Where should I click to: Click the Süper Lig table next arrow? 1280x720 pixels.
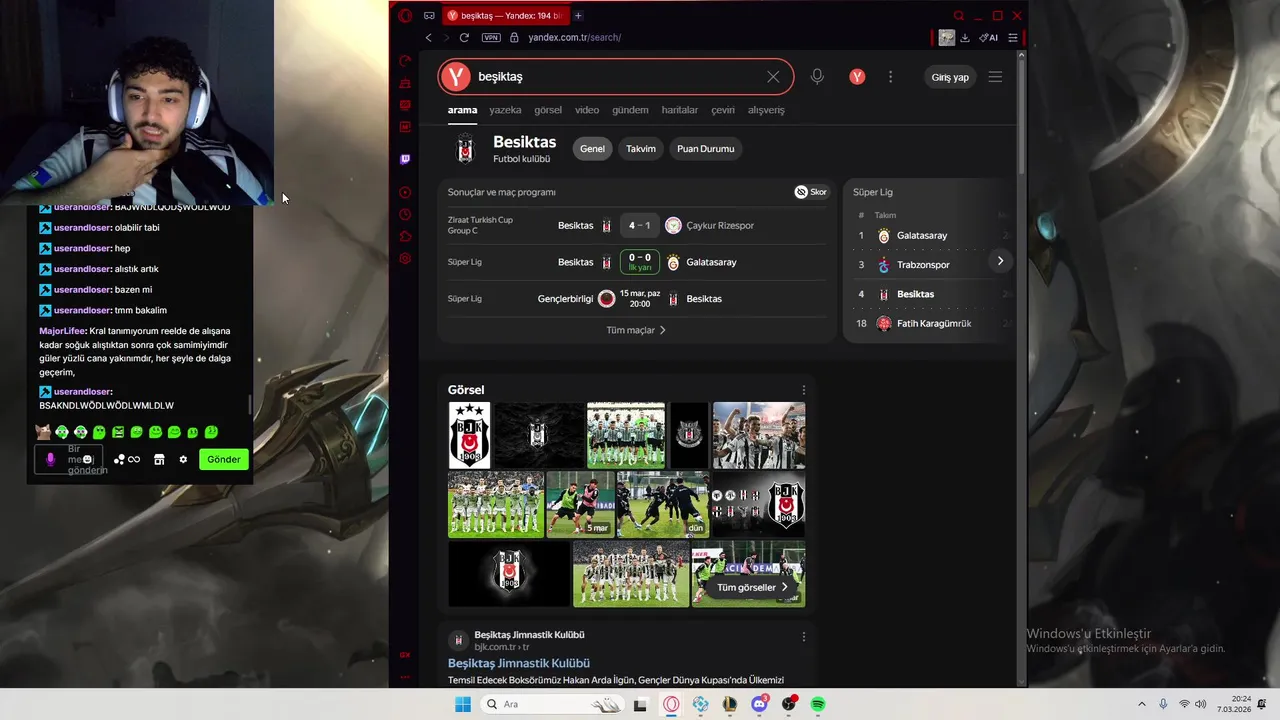point(1000,261)
